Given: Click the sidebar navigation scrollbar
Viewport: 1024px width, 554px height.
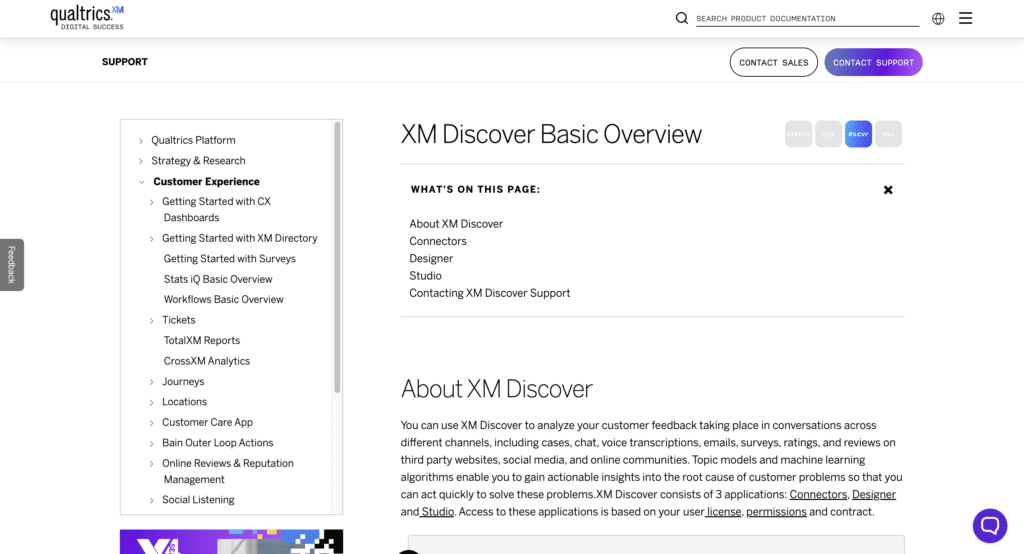Looking at the screenshot, I should click(x=337, y=257).
